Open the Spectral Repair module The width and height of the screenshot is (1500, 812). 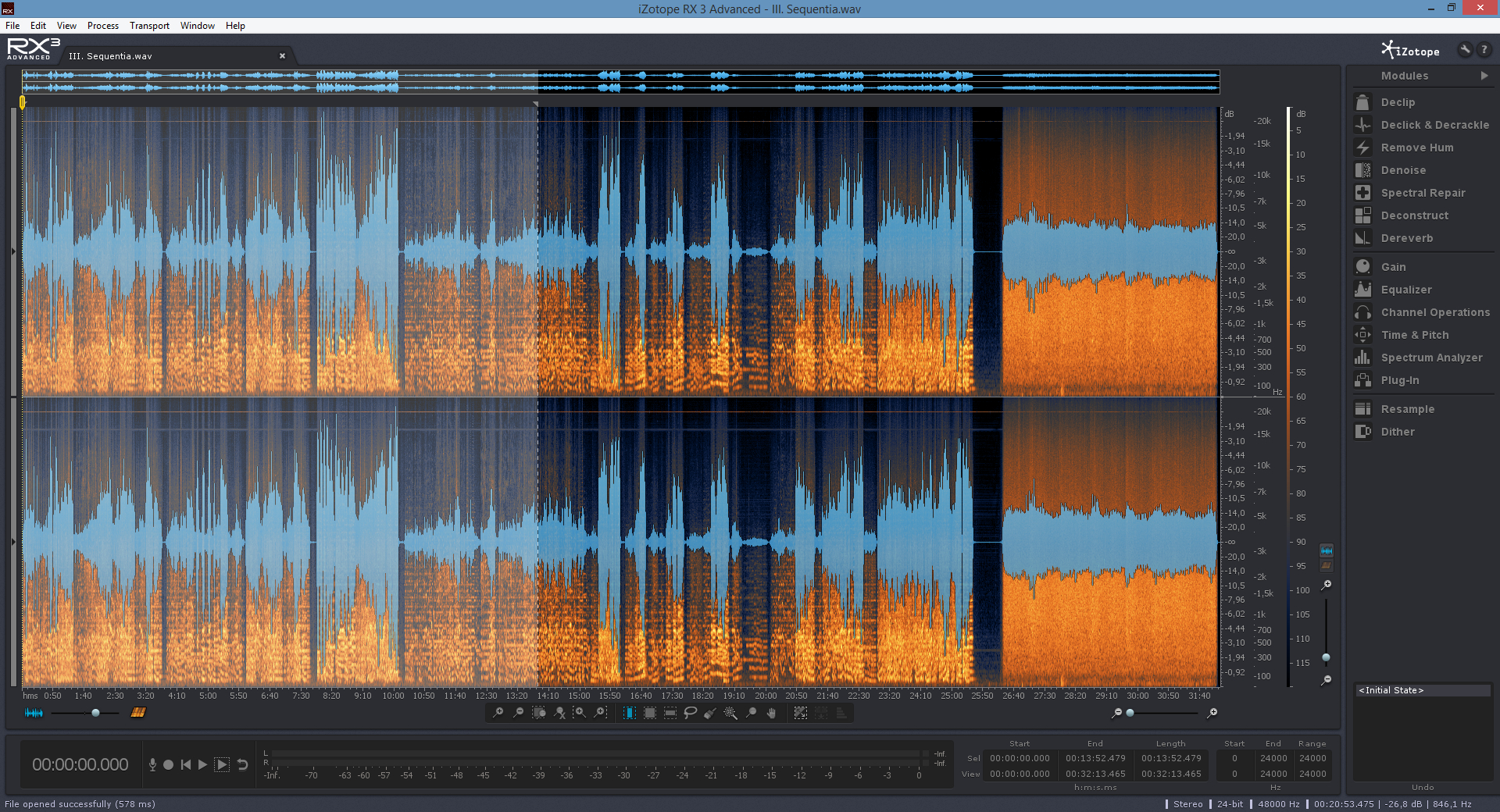1423,193
